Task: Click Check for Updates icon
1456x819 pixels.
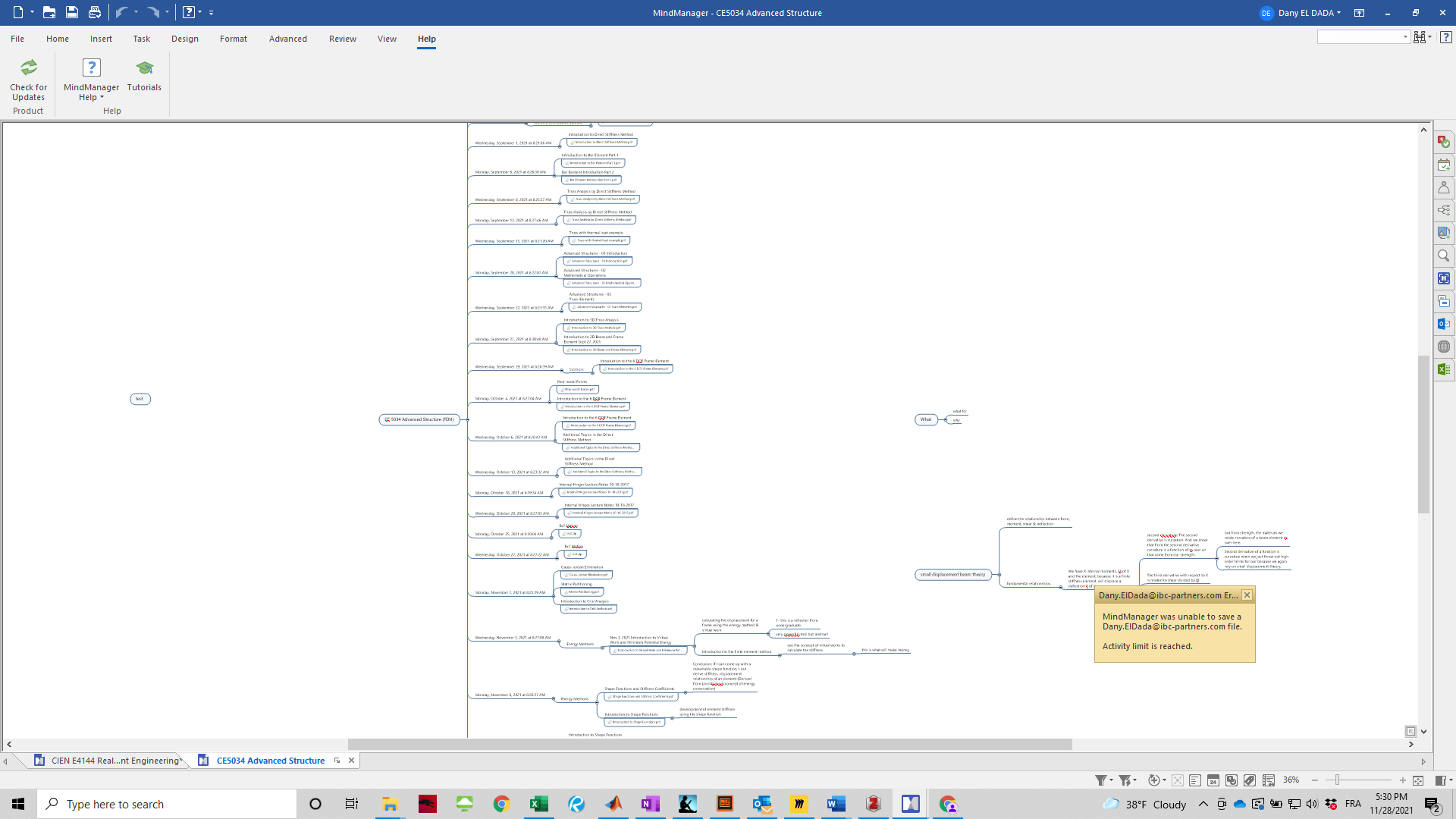Action: click(x=28, y=68)
